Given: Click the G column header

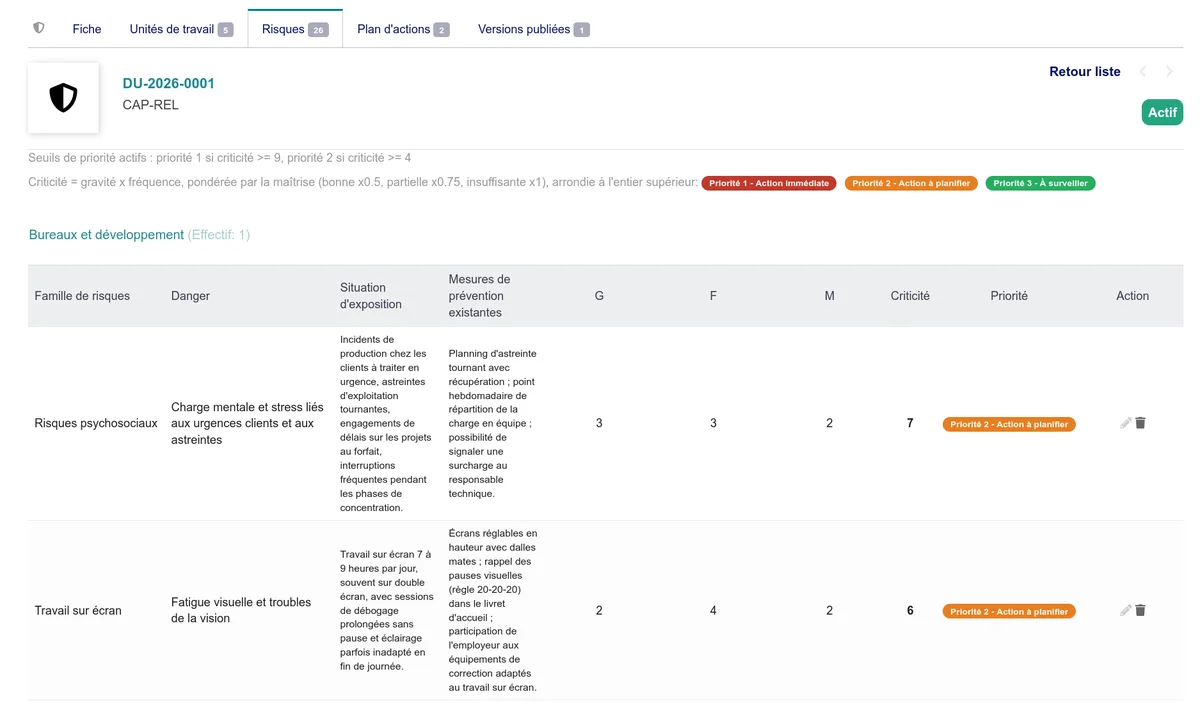Looking at the screenshot, I should pos(599,296).
